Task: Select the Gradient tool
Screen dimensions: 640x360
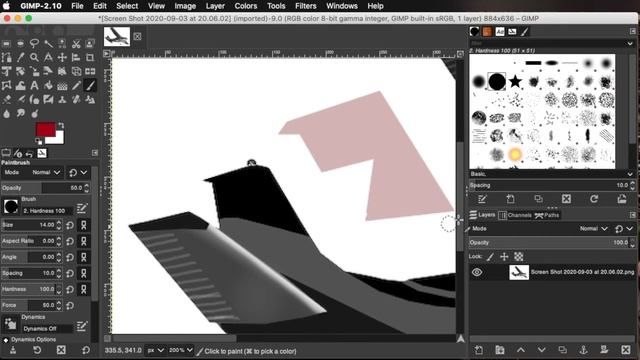Action: pos(62,85)
